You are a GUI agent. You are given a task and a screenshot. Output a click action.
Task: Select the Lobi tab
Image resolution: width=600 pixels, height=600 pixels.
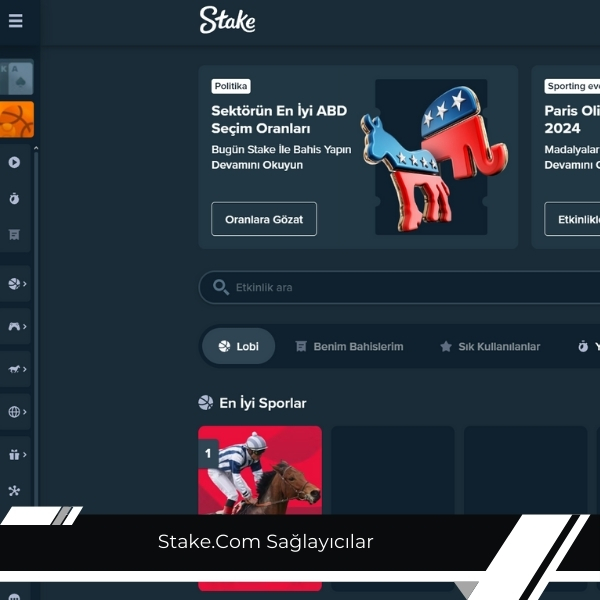point(238,346)
